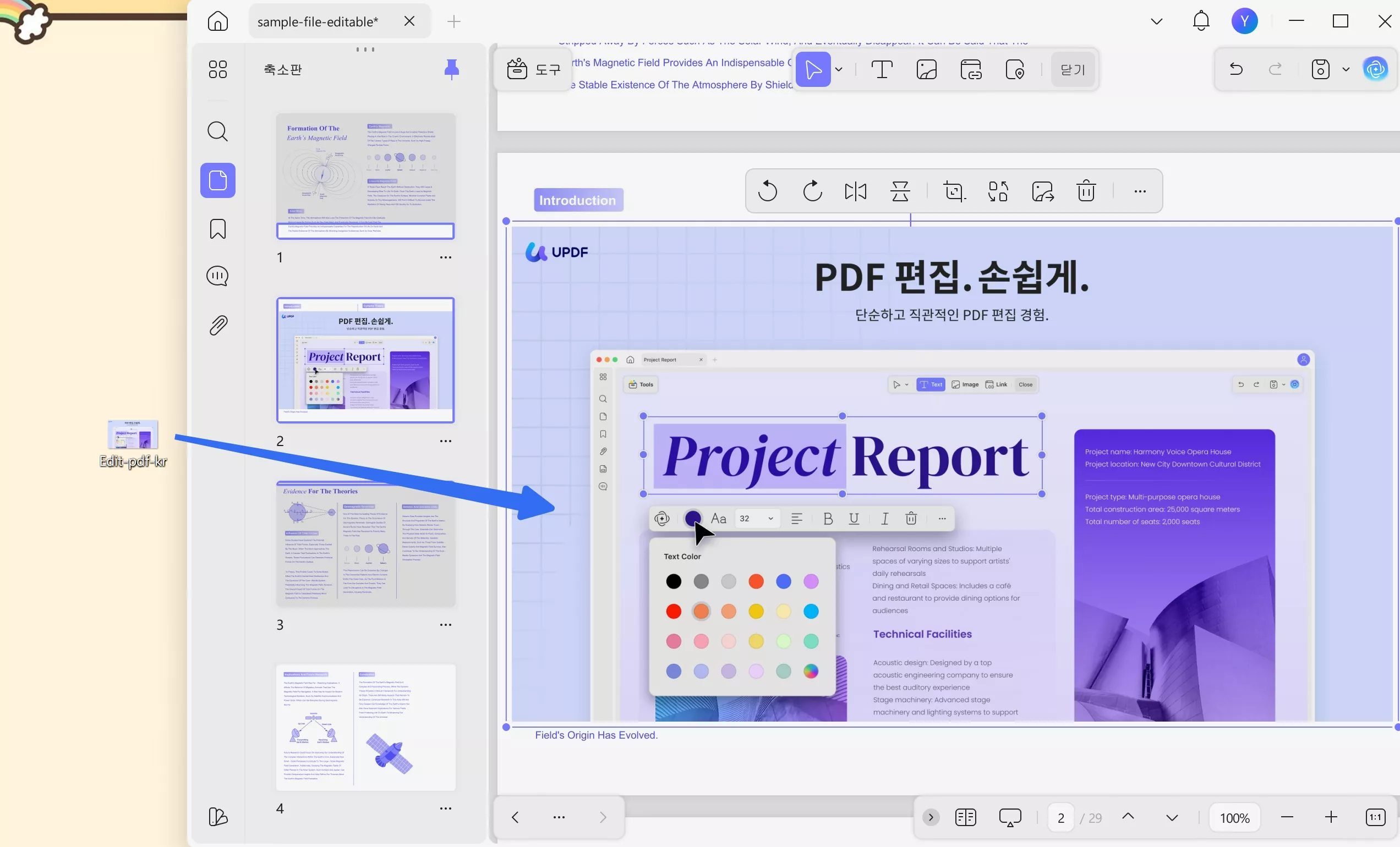Open options for thumbnail page 3
The width and height of the screenshot is (1400, 847).
445,624
